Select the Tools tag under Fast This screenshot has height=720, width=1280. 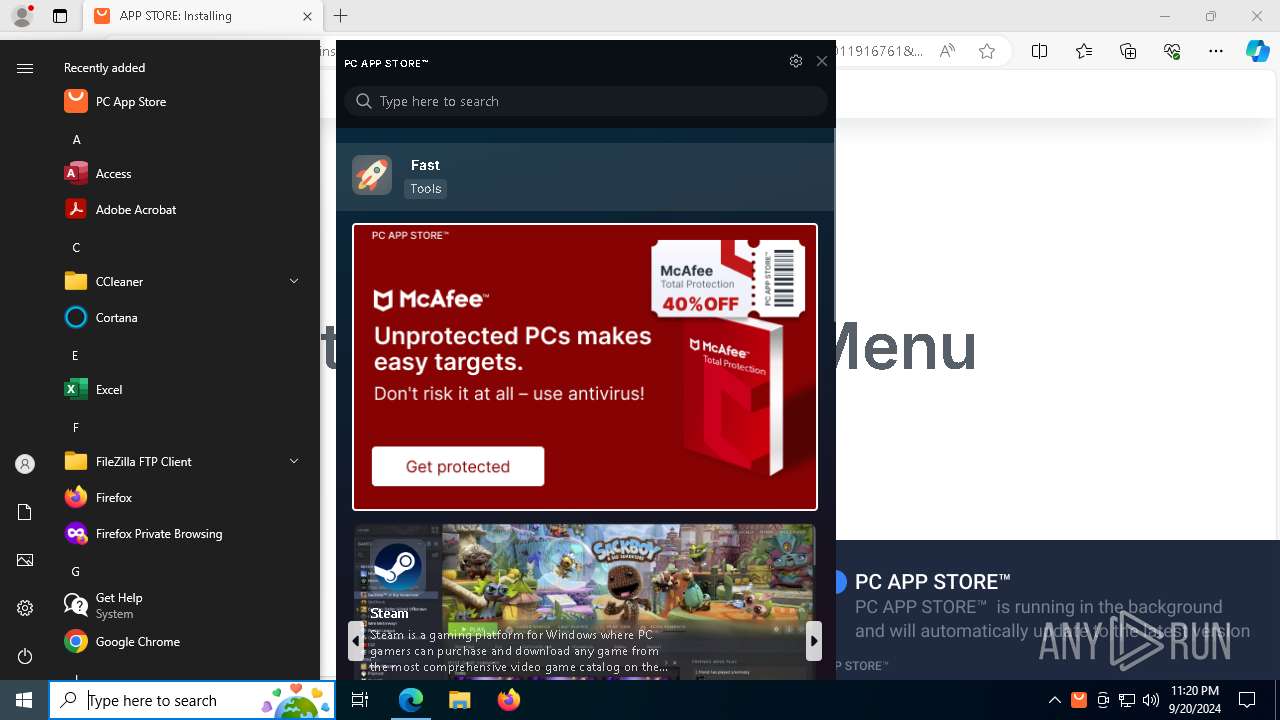tap(425, 188)
